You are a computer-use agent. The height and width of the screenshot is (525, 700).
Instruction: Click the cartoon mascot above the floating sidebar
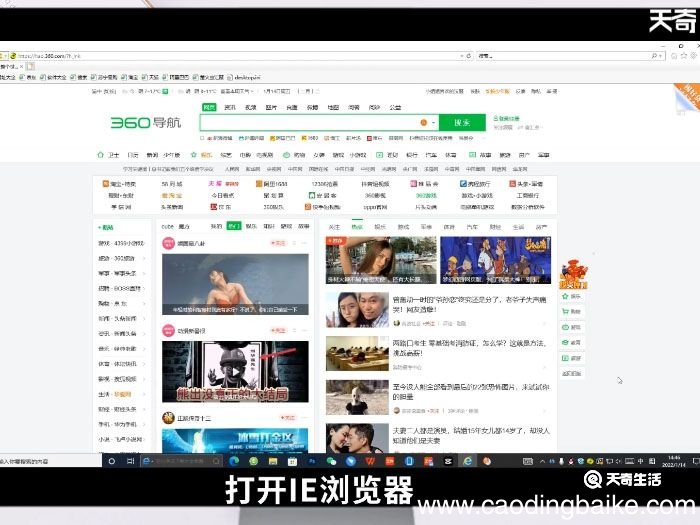pyautogui.click(x=573, y=274)
